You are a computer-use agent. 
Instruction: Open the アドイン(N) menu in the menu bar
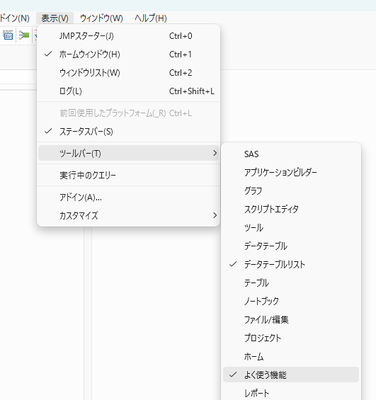tap(14, 18)
